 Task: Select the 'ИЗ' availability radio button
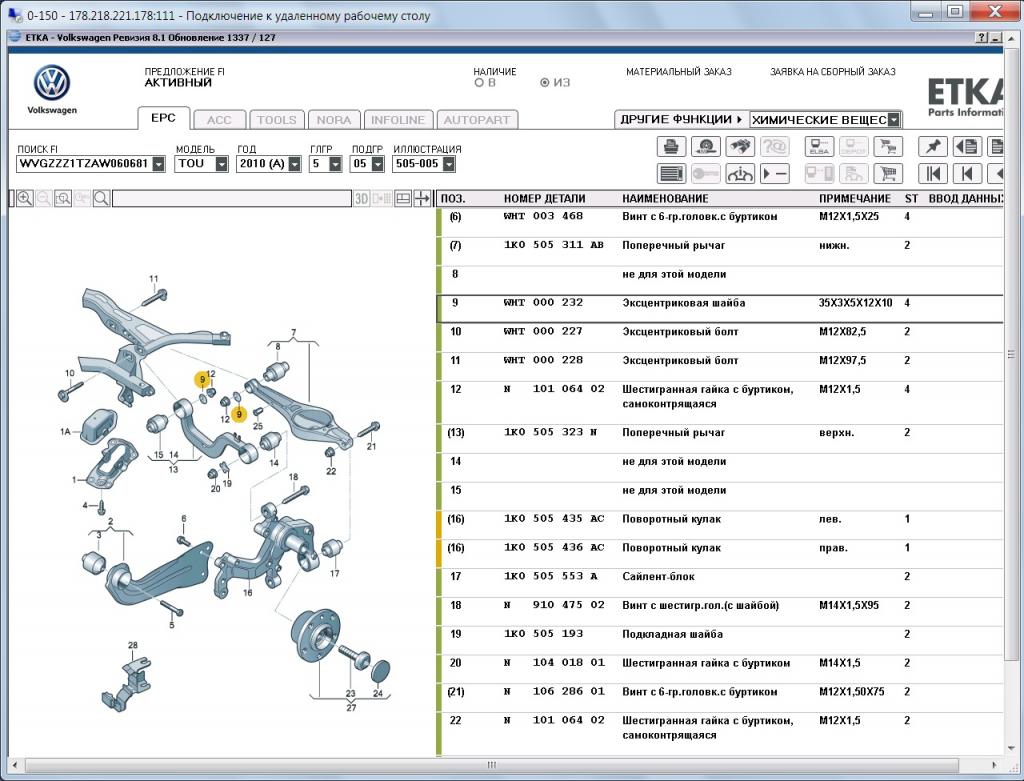pos(545,83)
